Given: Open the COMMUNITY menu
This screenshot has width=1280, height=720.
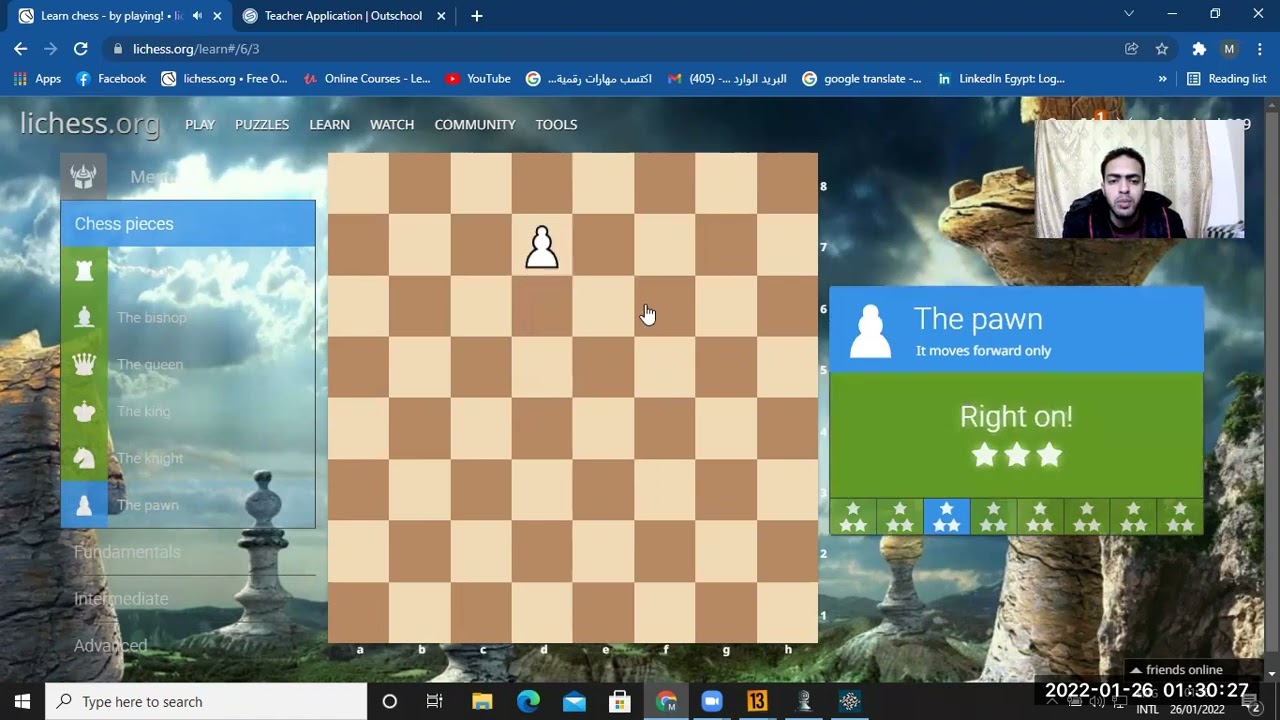Looking at the screenshot, I should pos(475,124).
